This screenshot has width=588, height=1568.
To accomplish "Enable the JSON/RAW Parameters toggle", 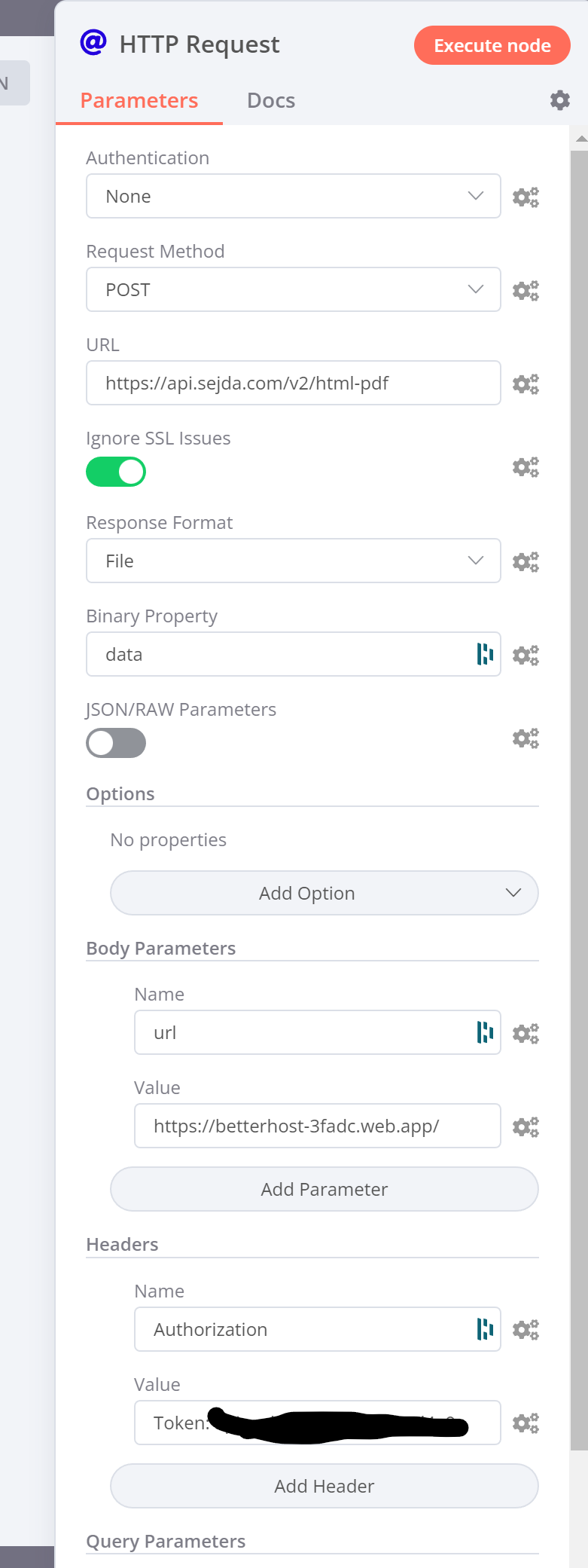I will point(116,744).
